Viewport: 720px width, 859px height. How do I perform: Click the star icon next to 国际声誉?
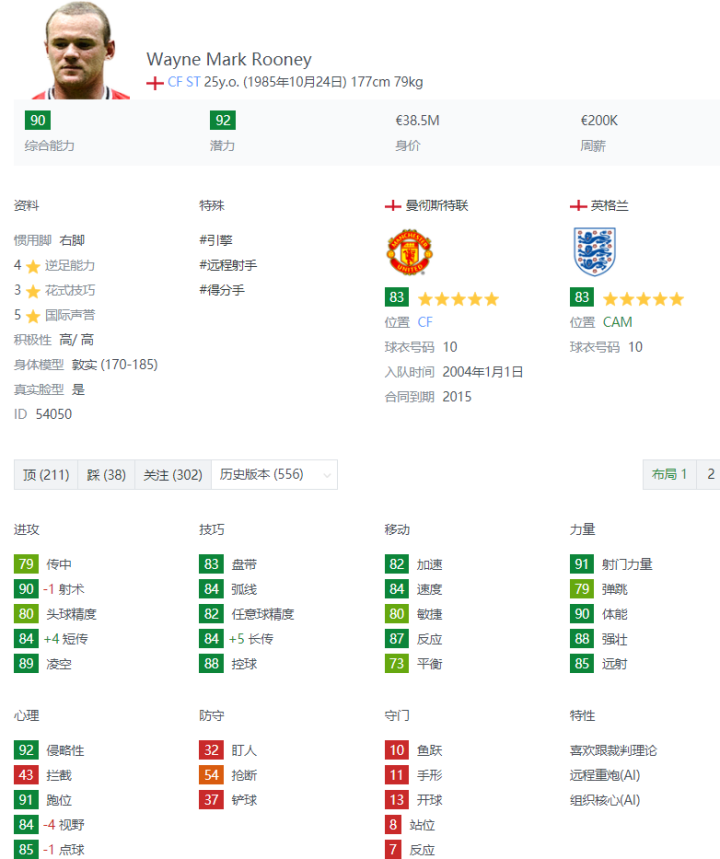coord(33,316)
